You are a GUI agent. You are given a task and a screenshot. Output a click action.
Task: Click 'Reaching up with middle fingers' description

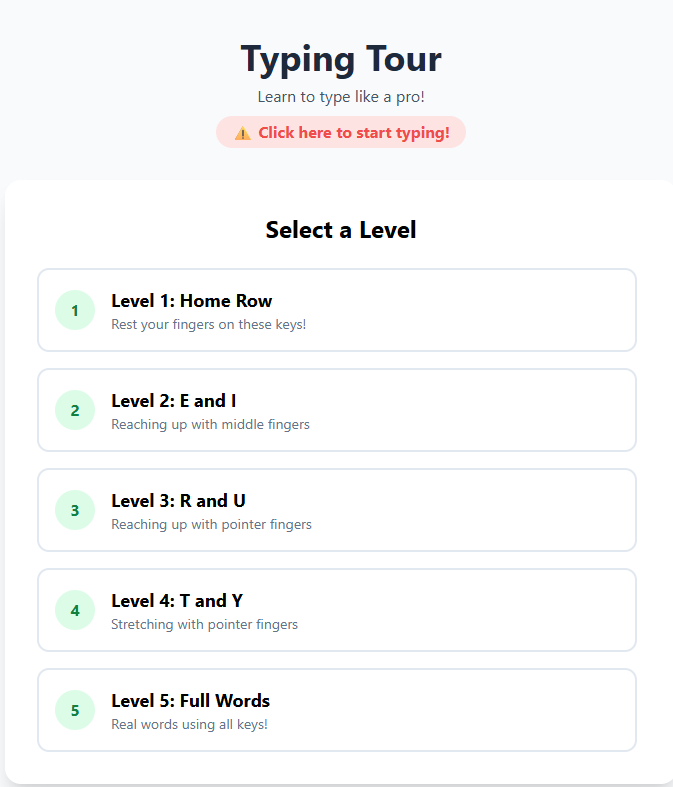tap(210, 425)
